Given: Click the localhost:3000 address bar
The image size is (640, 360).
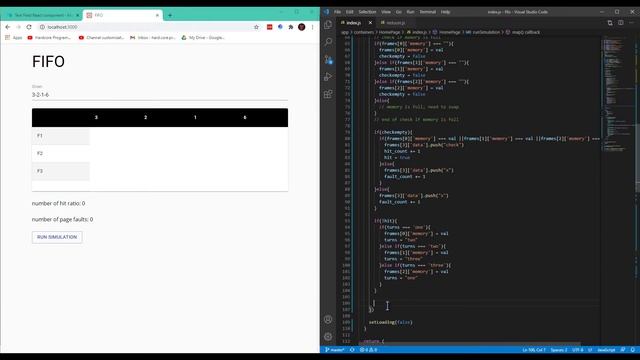Looking at the screenshot, I should point(147,27).
